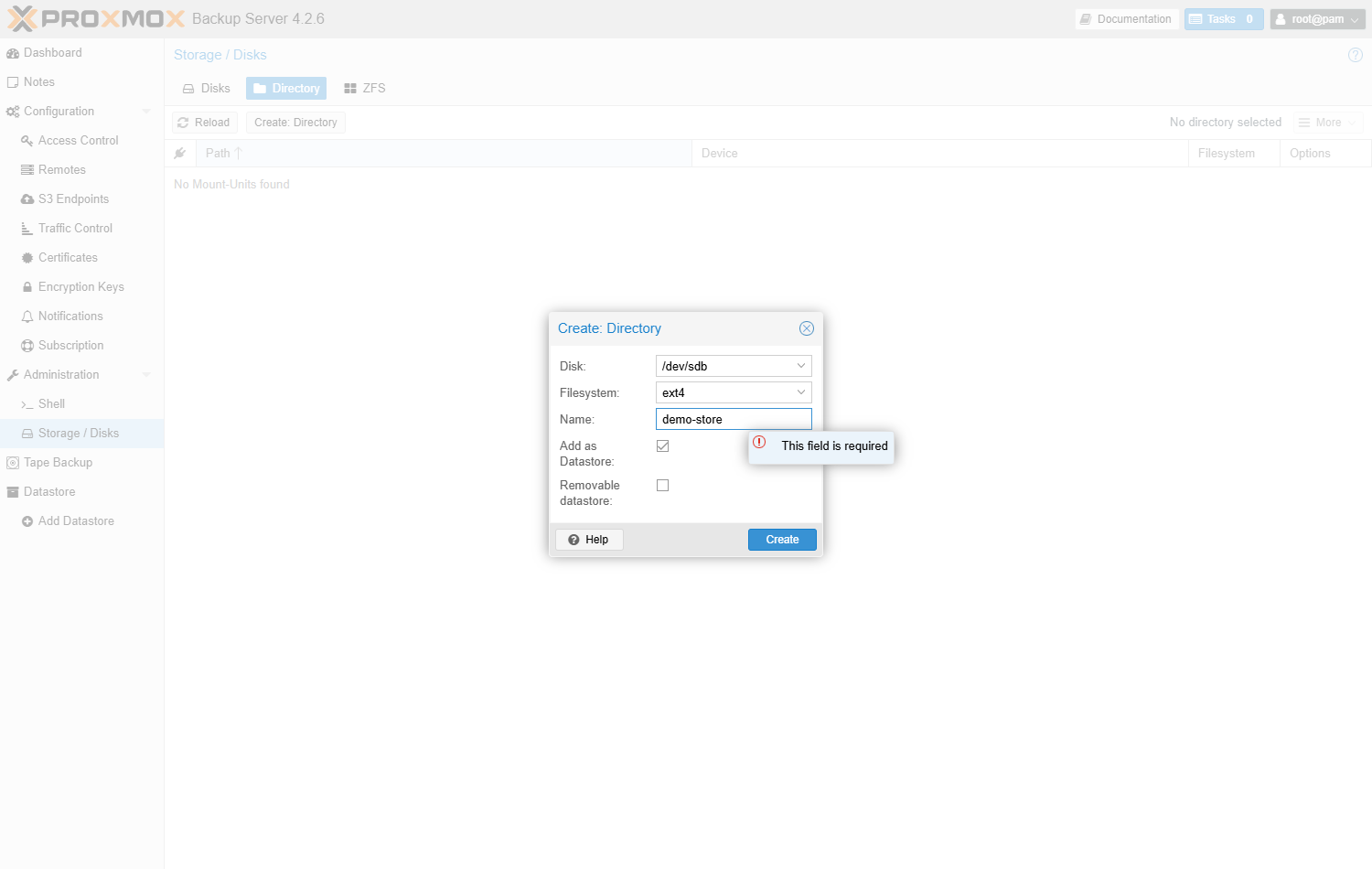Select Storage / Disks in sidebar

tap(81, 434)
